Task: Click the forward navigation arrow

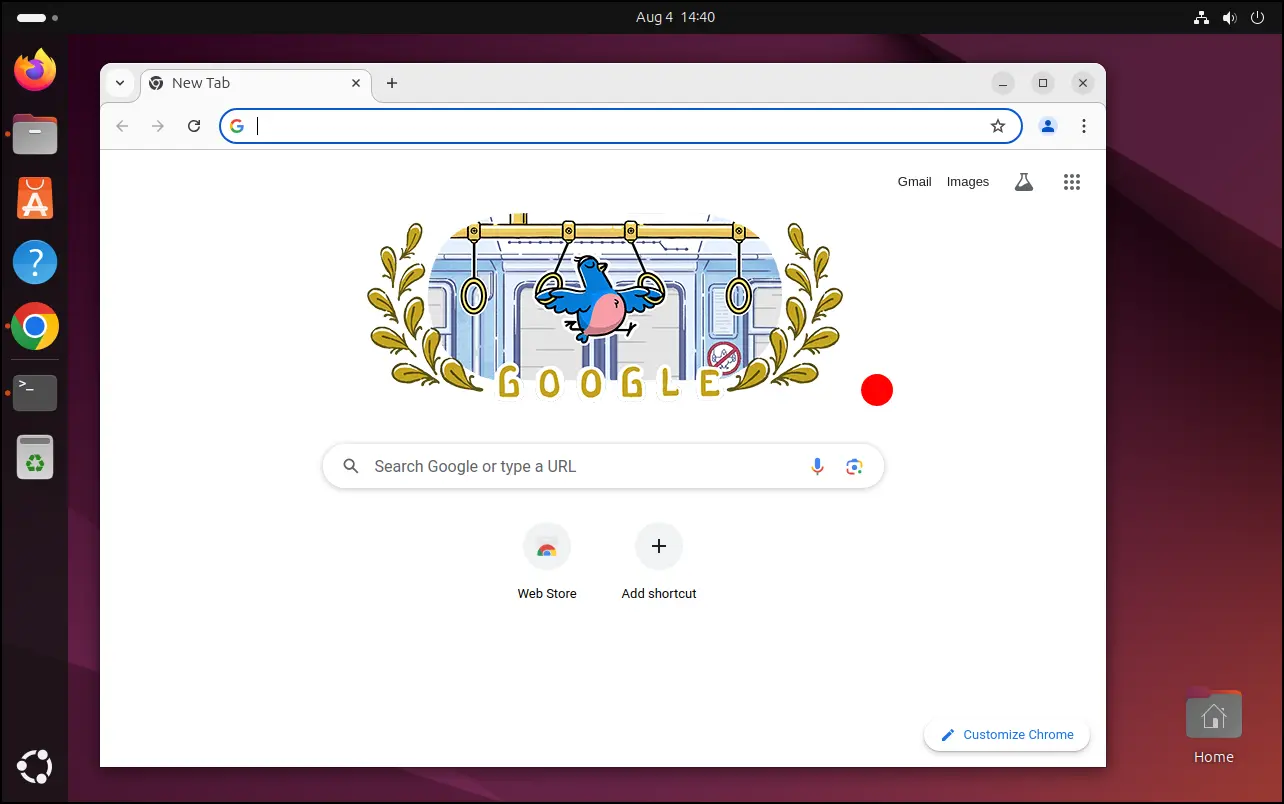Action: point(158,126)
